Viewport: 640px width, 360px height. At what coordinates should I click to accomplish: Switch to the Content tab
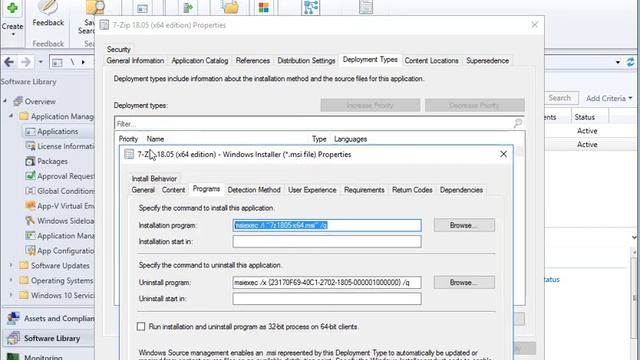[x=173, y=190]
